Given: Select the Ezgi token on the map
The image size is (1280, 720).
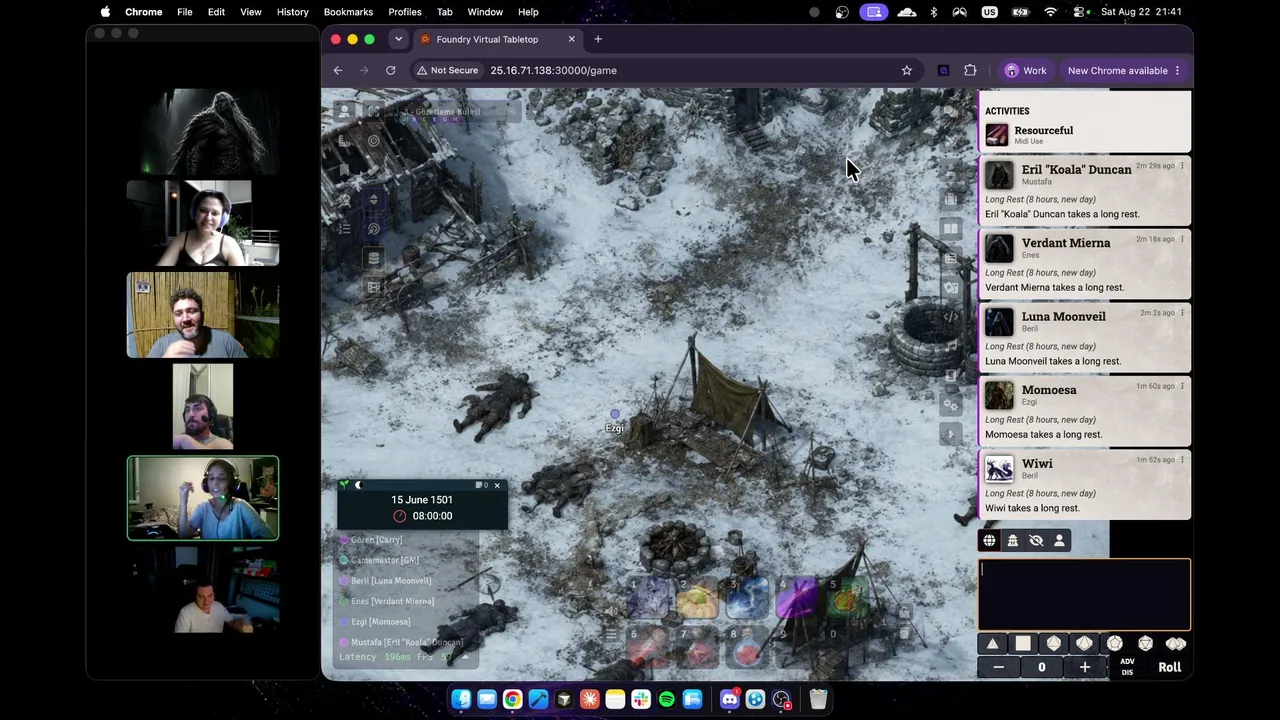Looking at the screenshot, I should click(x=614, y=414).
